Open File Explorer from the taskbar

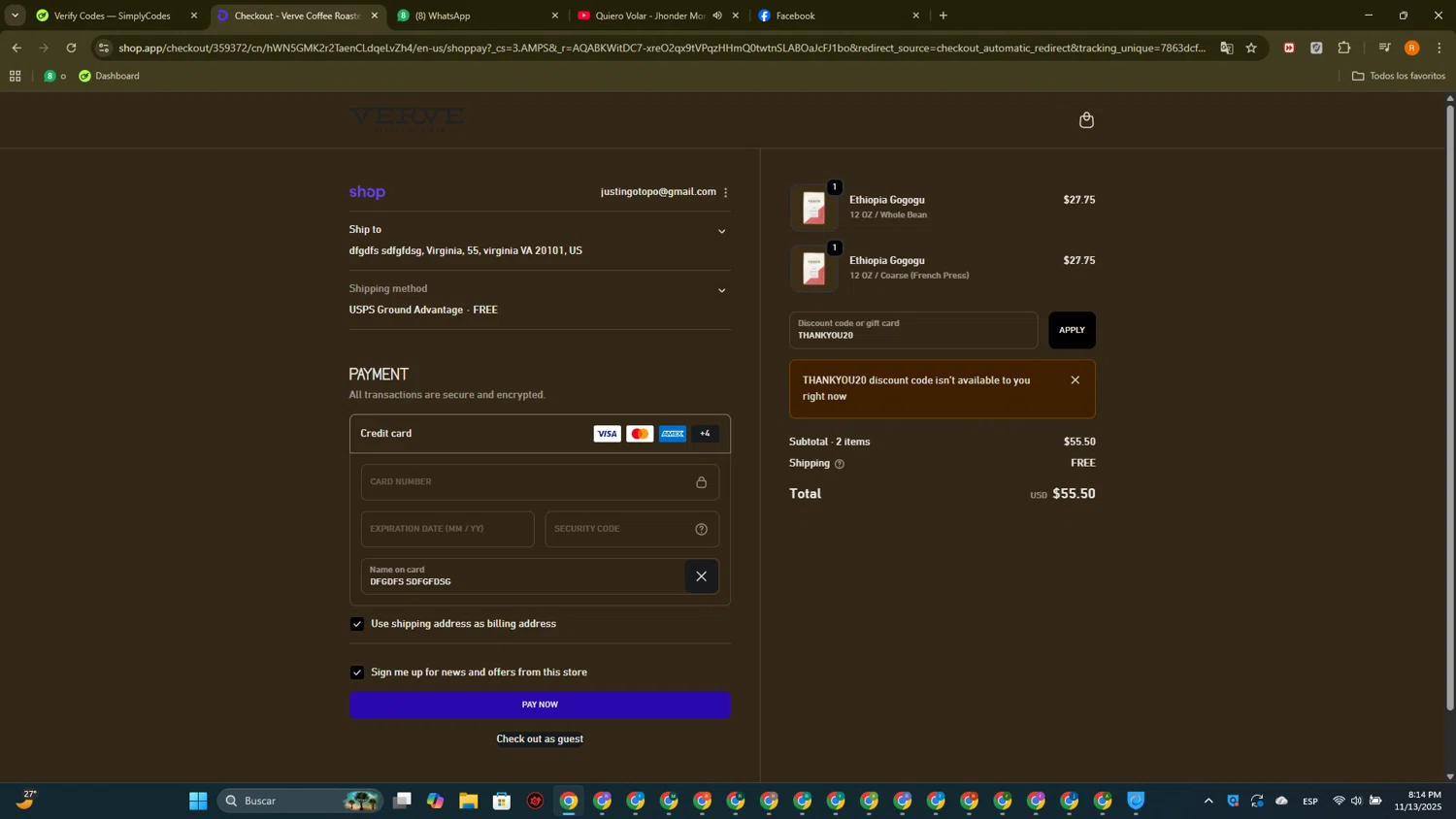pos(469,801)
